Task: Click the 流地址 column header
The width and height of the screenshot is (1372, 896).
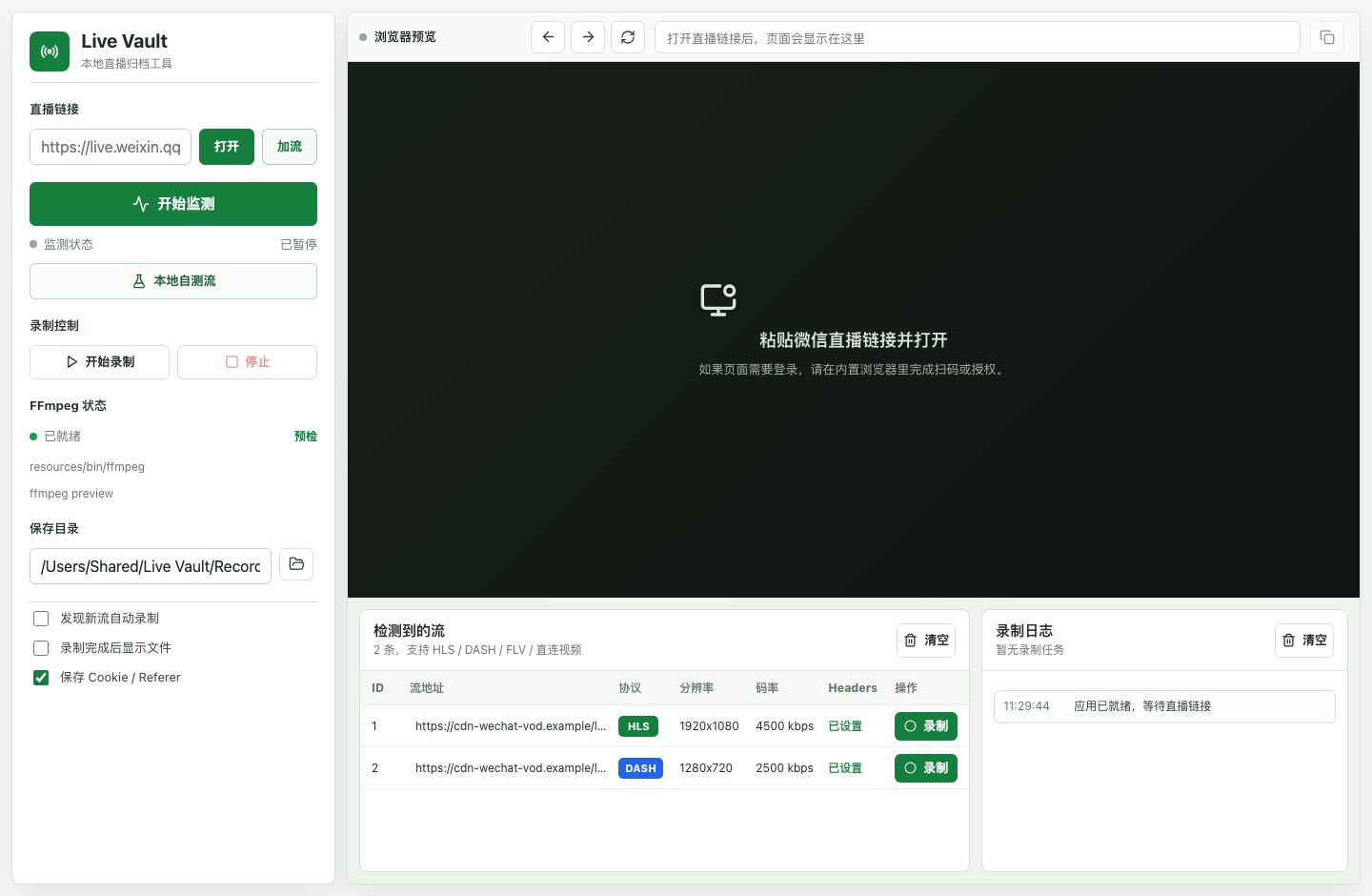Action: [x=427, y=688]
